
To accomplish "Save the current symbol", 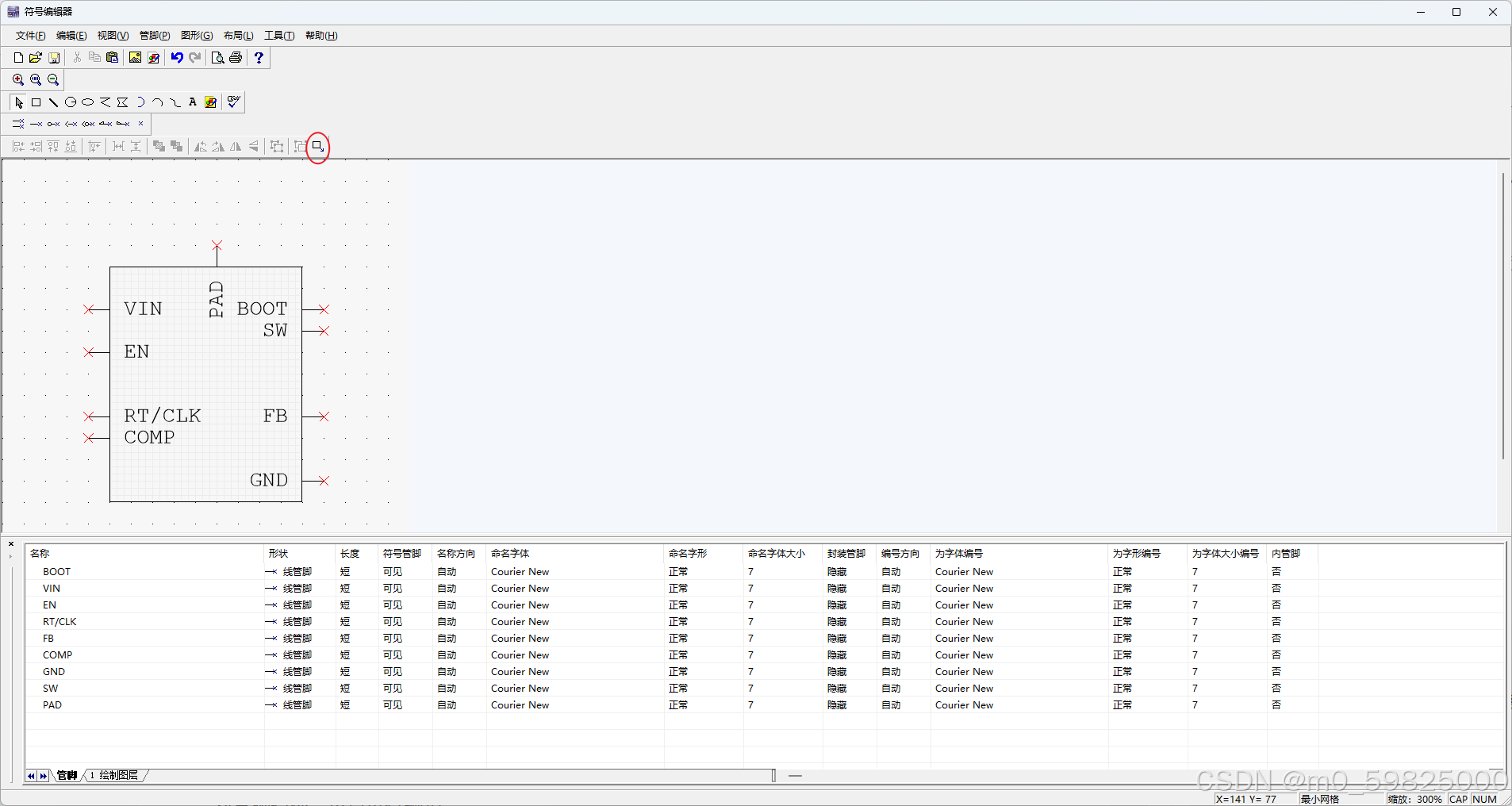I will (53, 57).
